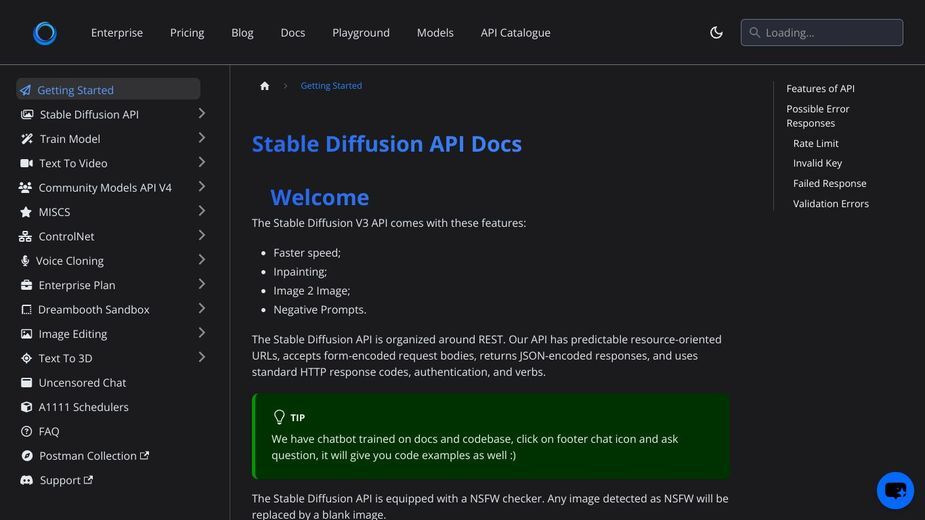925x520 pixels.
Task: Expand Community Models API V4 chevron
Action: 202,187
